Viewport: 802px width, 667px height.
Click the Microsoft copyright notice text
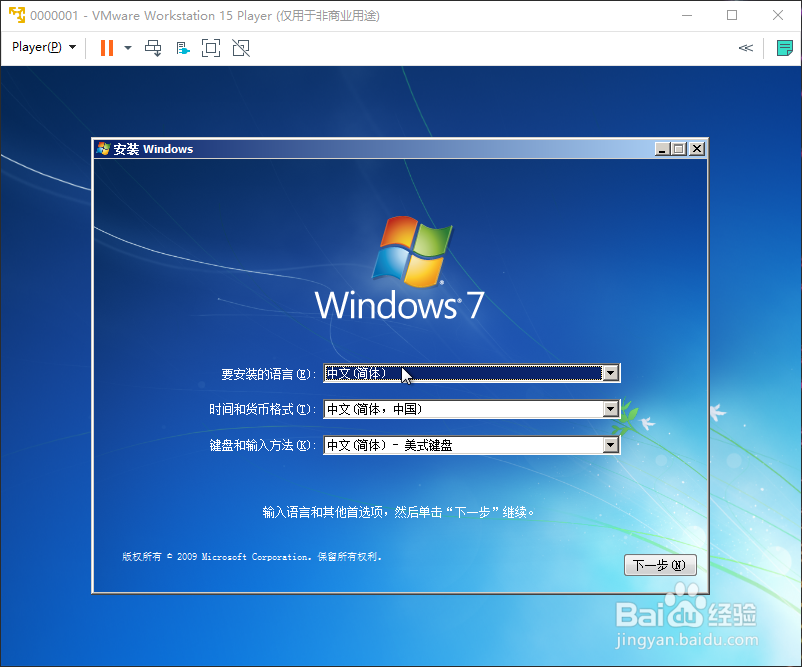(x=252, y=557)
